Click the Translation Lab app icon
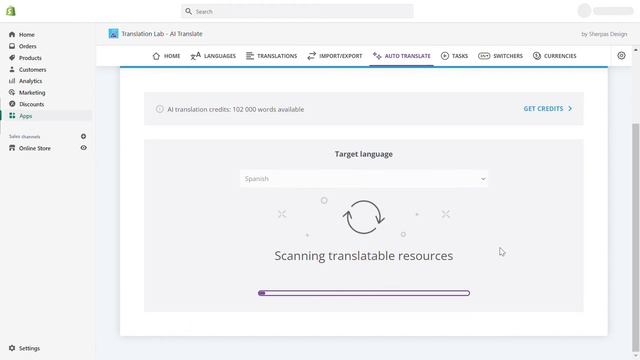 point(113,33)
